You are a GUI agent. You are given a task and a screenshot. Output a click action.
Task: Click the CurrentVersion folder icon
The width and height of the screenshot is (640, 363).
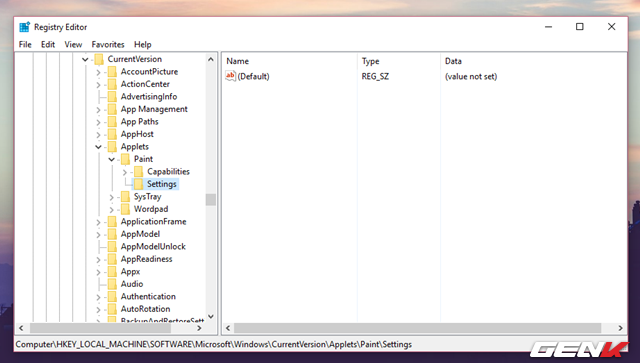pos(99,59)
